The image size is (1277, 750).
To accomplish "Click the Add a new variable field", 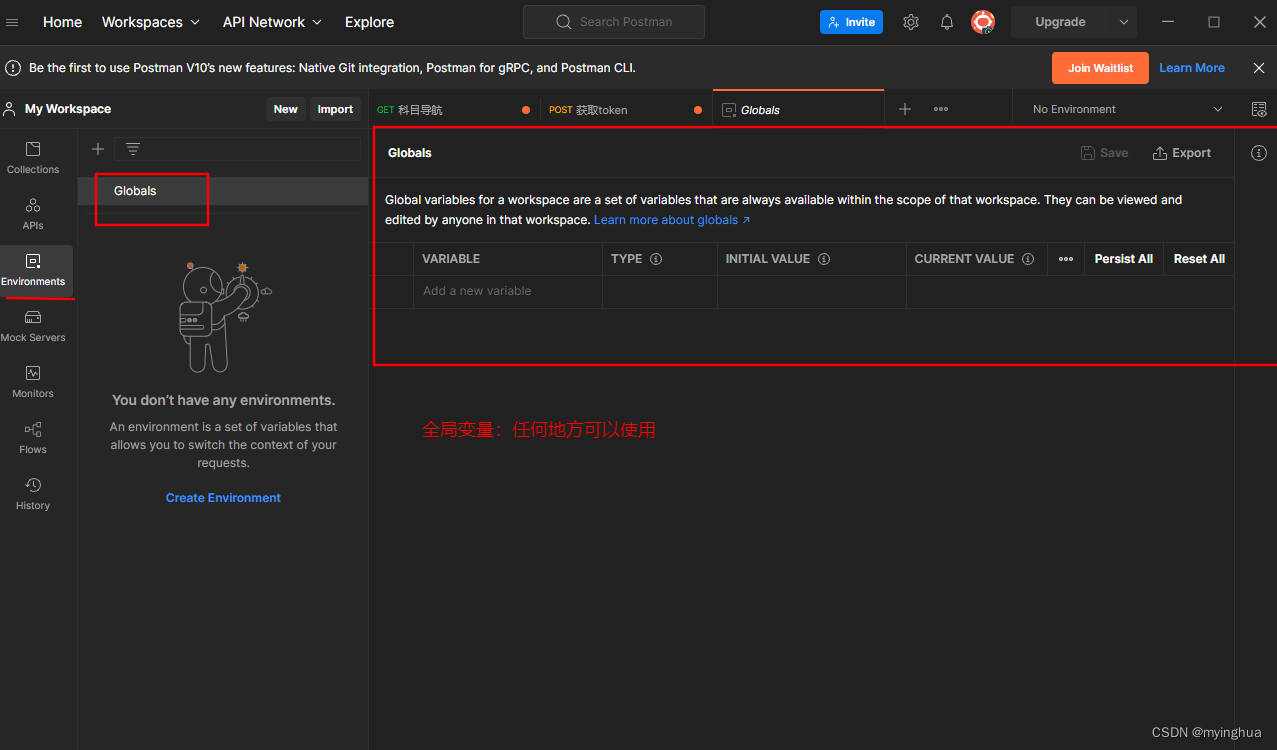I will coord(508,291).
